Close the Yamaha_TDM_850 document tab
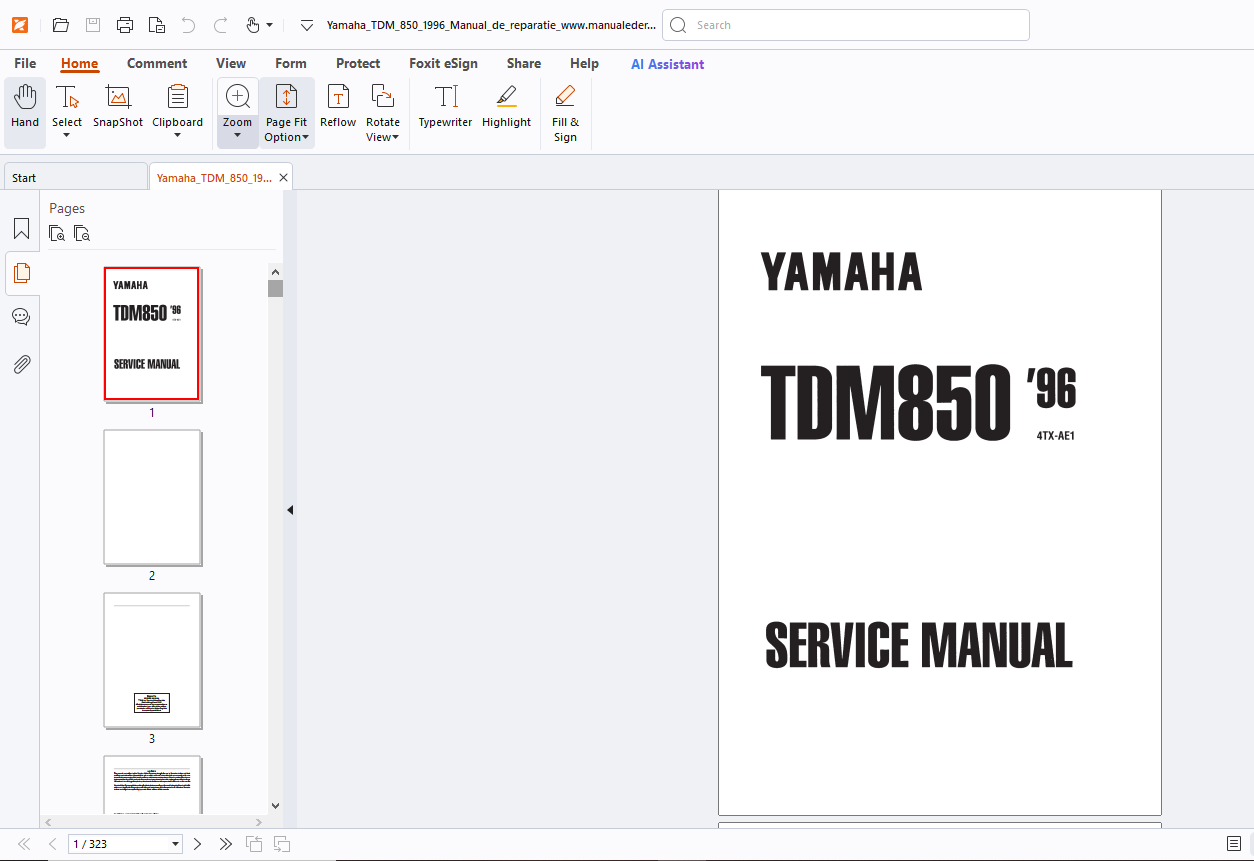 click(284, 177)
